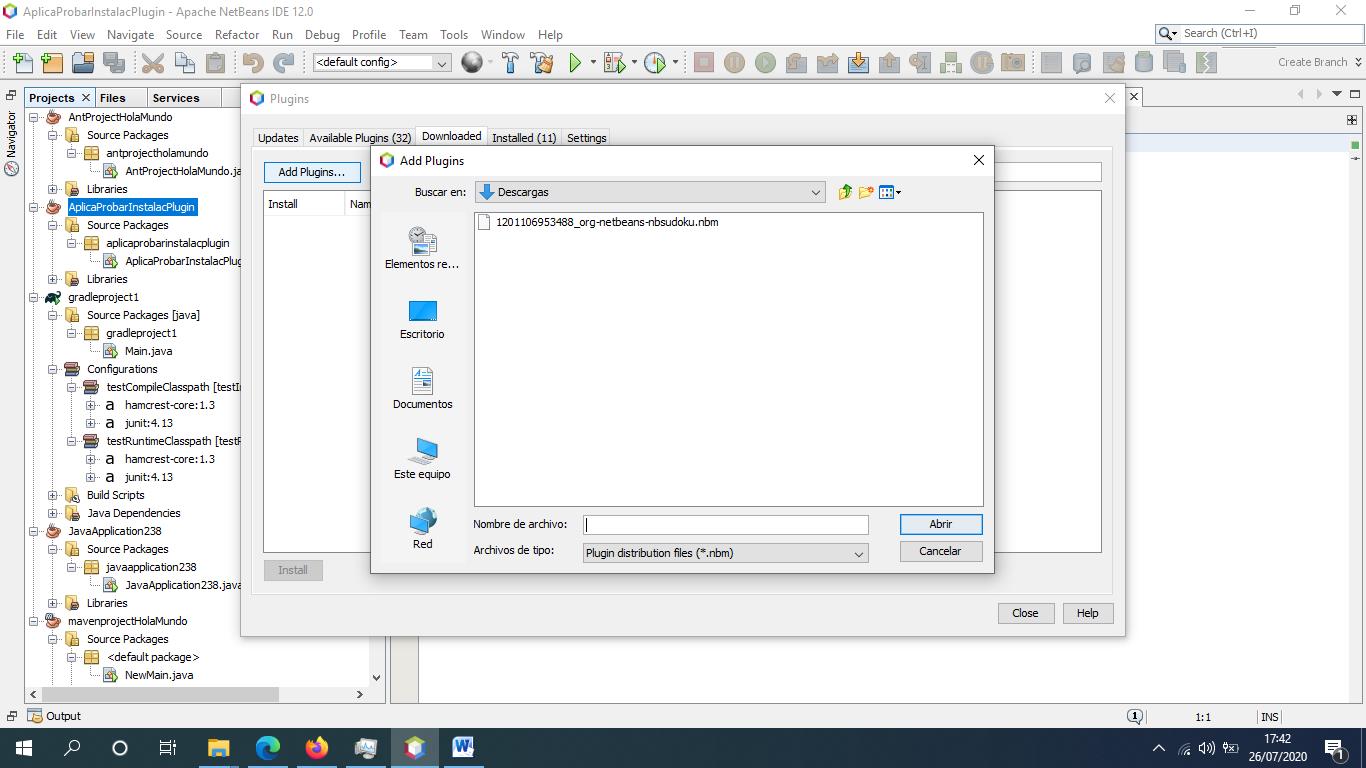The image size is (1366, 768).
Task: Click the Open Project folder icon
Action: coord(83,63)
